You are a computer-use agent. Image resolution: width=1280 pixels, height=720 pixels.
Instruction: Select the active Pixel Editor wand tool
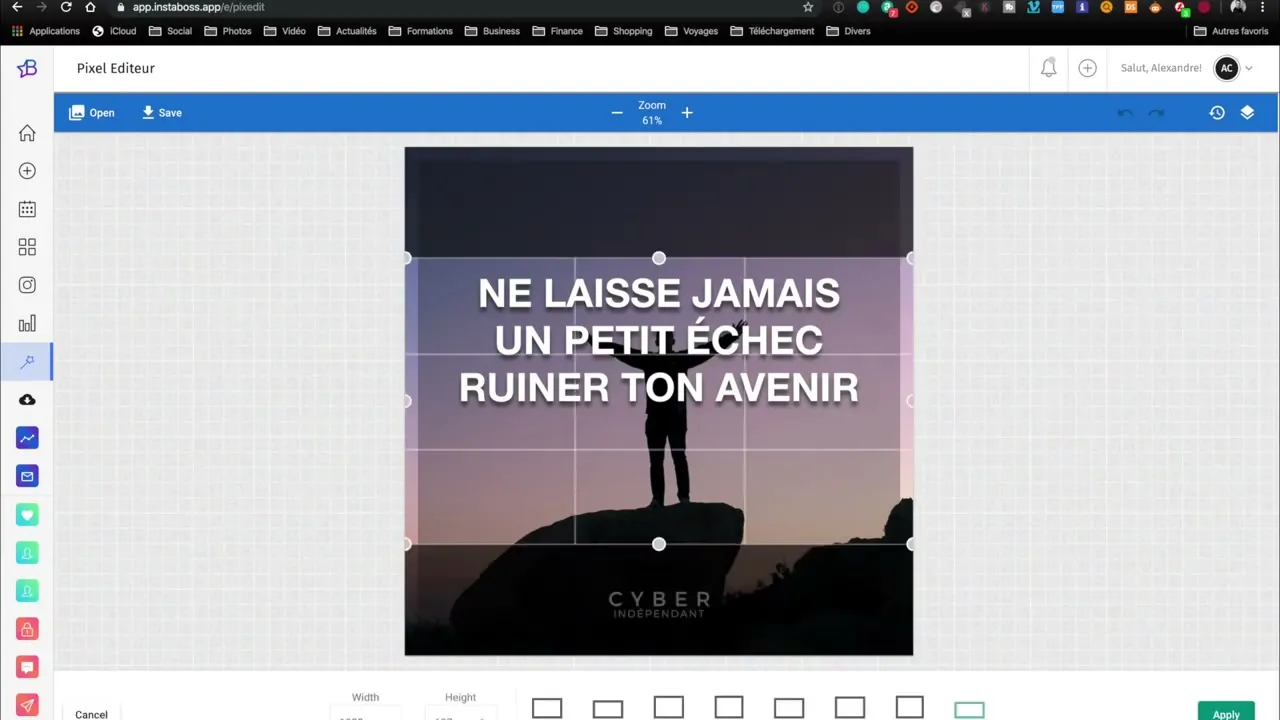27,361
